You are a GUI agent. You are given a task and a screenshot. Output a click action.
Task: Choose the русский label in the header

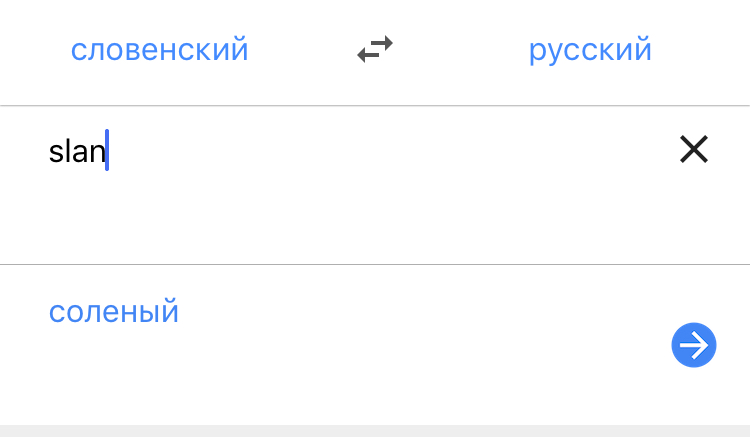590,49
